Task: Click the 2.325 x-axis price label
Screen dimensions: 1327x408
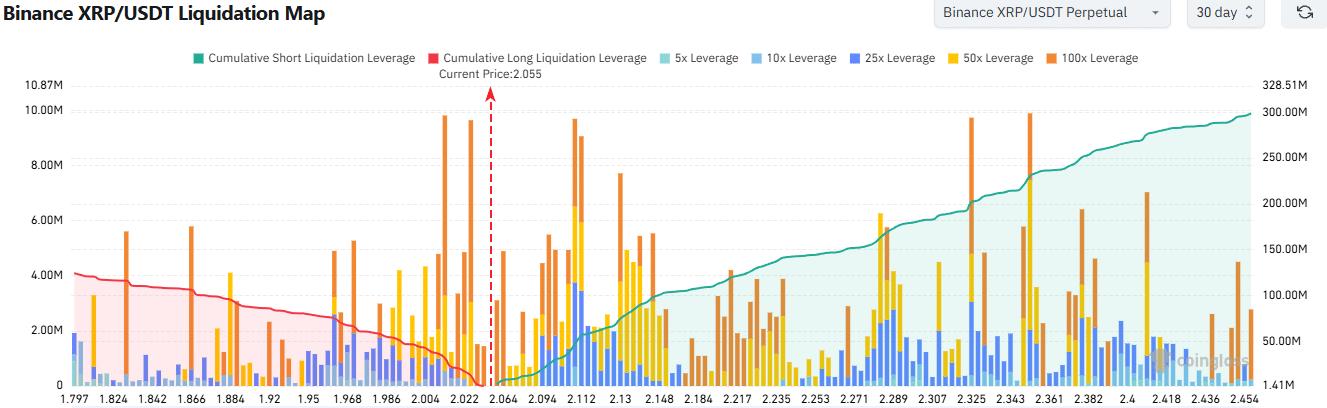Action: click(x=970, y=399)
